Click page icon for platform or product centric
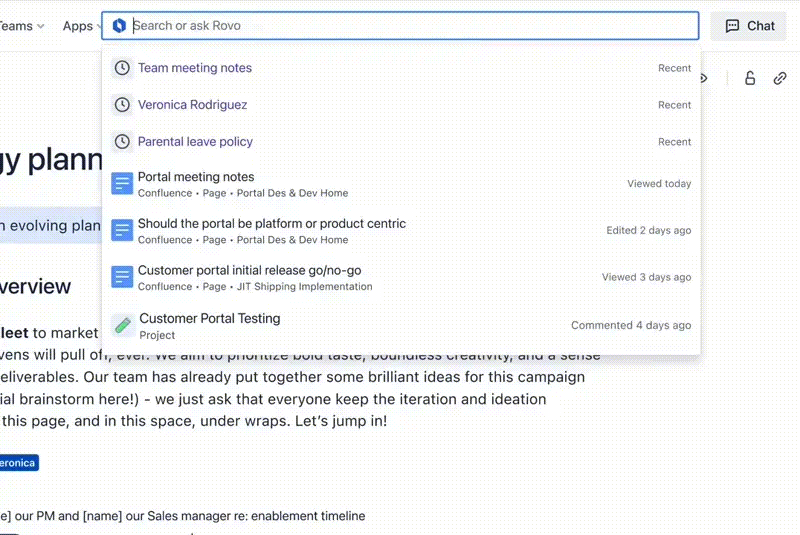 coord(122,231)
